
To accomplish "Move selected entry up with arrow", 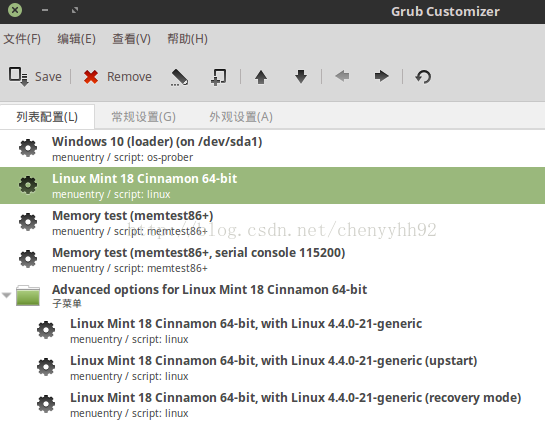I will click(261, 77).
